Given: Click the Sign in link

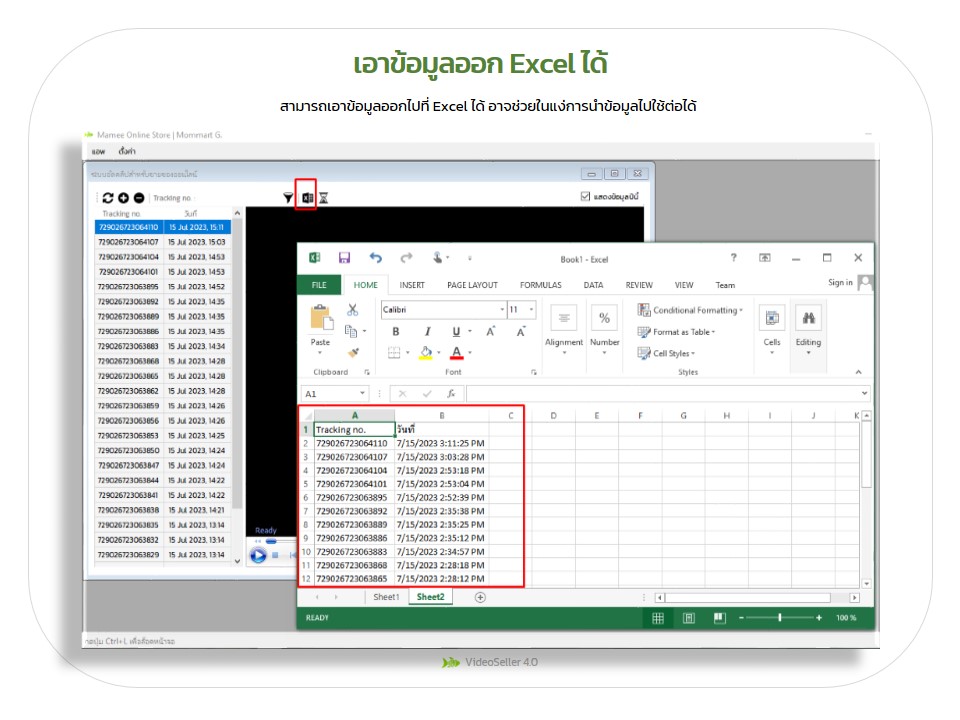Looking at the screenshot, I should 840,283.
